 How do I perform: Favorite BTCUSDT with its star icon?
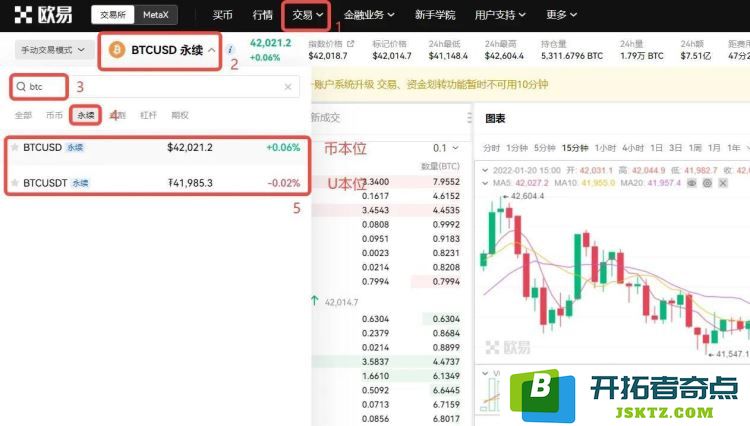tap(15, 183)
